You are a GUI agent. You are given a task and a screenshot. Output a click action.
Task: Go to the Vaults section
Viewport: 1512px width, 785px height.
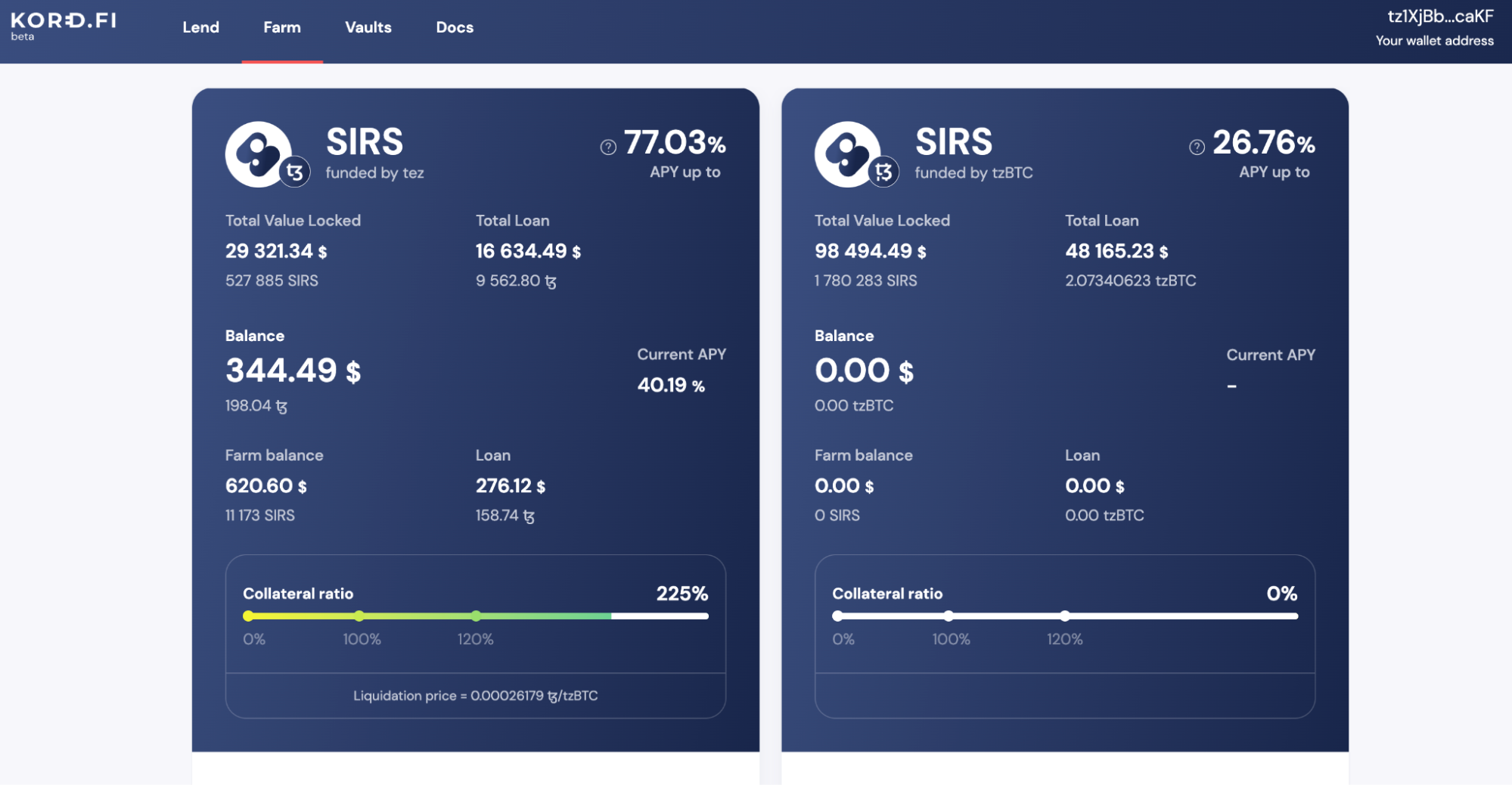pos(368,27)
